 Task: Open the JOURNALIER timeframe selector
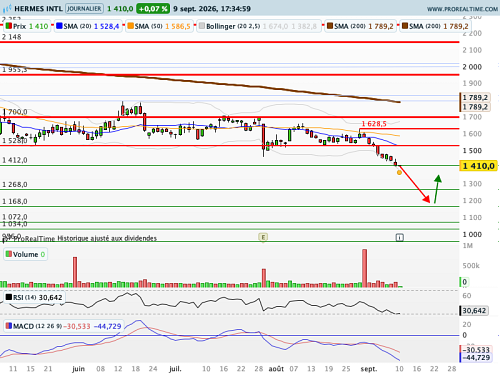point(84,8)
